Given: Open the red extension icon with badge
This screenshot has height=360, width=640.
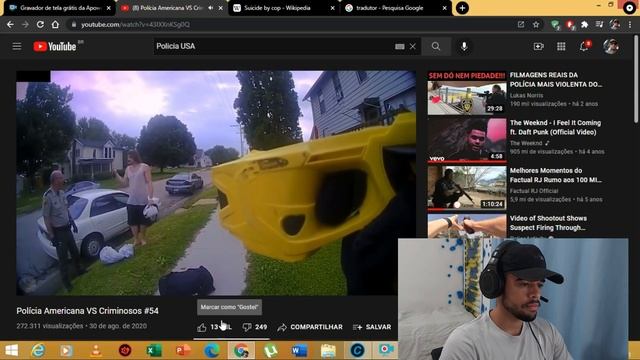Looking at the screenshot, I should tap(570, 25).
